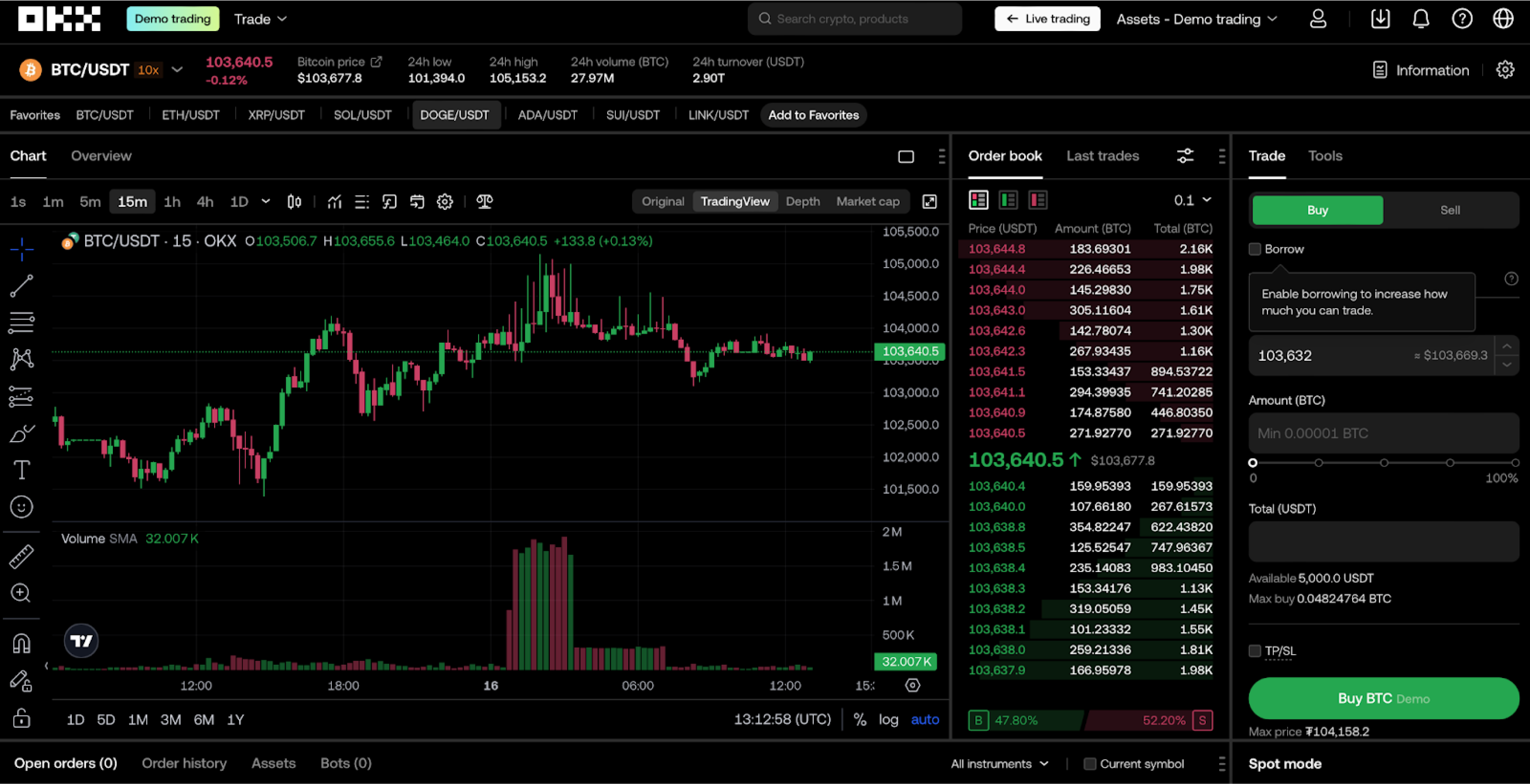This screenshot has width=1530, height=784.
Task: Toggle percent scale on chart
Action: point(859,720)
